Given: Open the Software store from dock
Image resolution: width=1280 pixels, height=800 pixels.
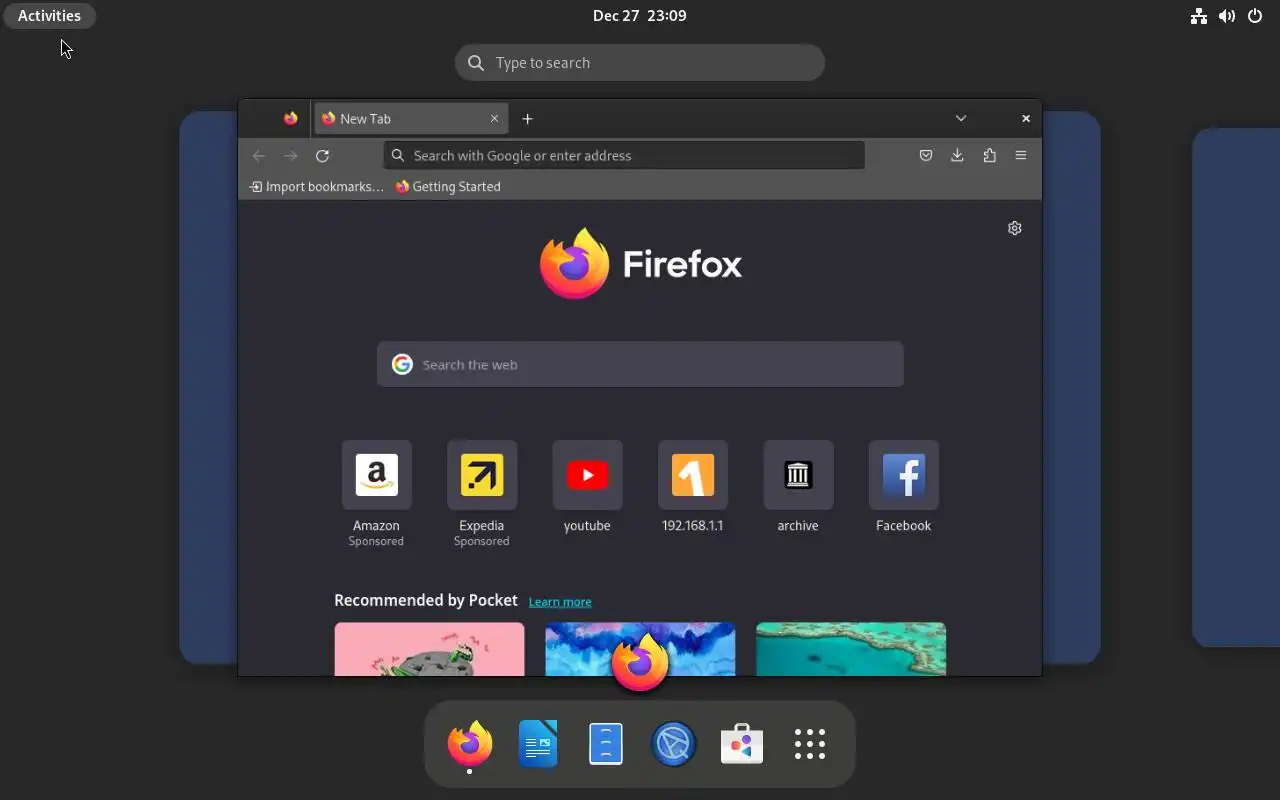Looking at the screenshot, I should tap(742, 744).
